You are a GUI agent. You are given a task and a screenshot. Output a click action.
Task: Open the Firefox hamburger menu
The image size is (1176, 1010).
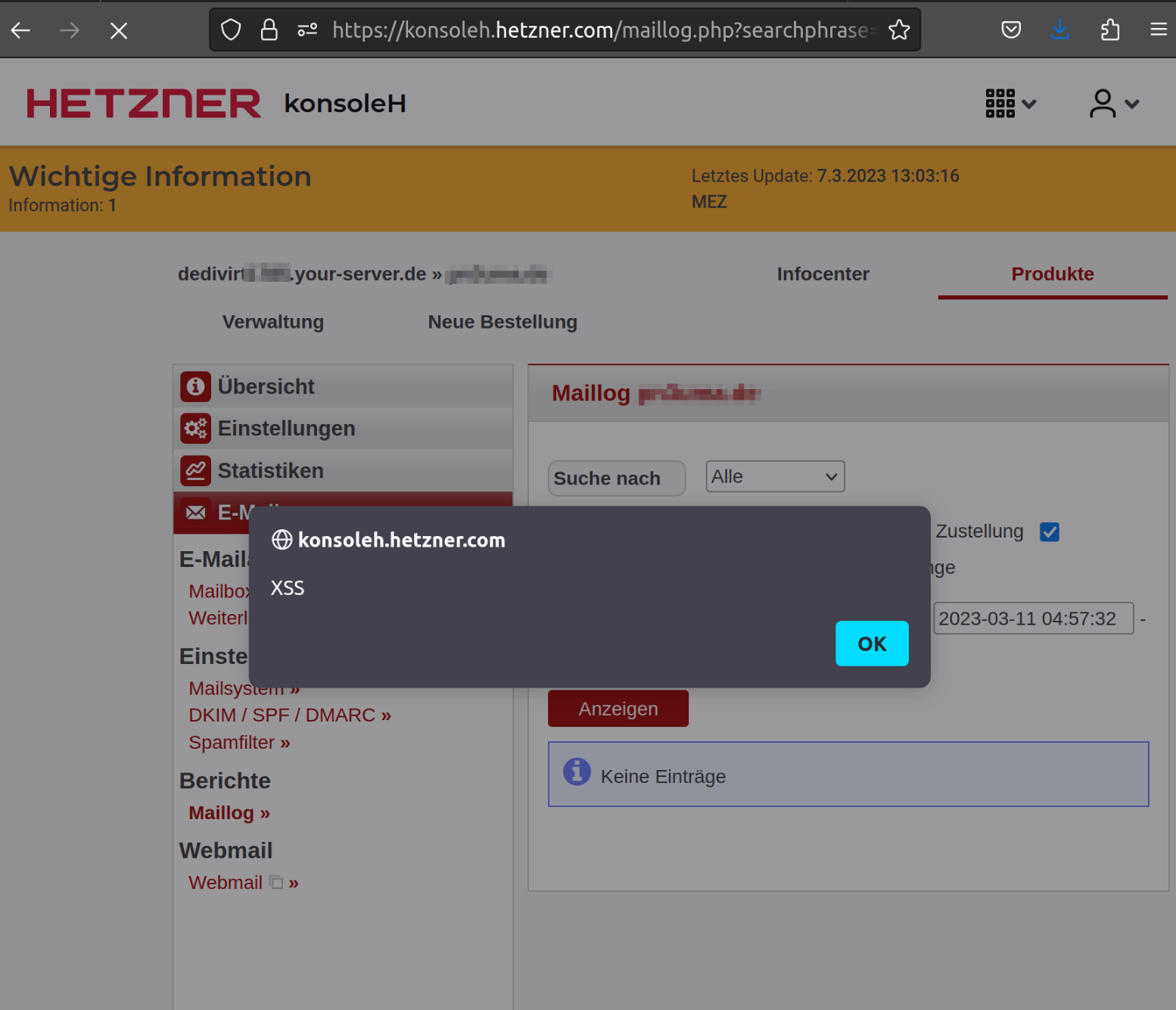point(1158,30)
